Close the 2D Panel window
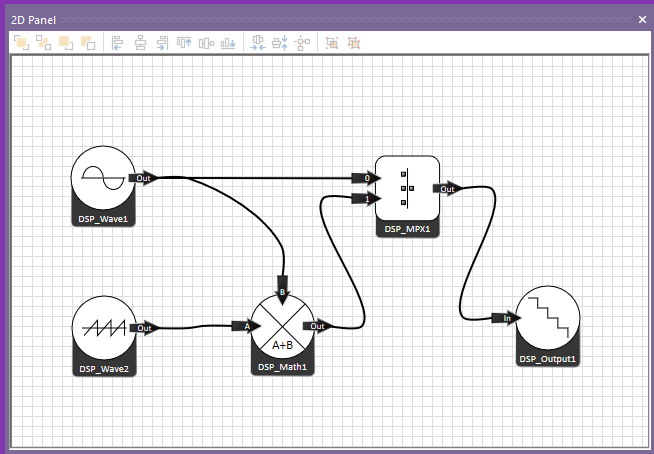This screenshot has width=654, height=454. tap(642, 19)
